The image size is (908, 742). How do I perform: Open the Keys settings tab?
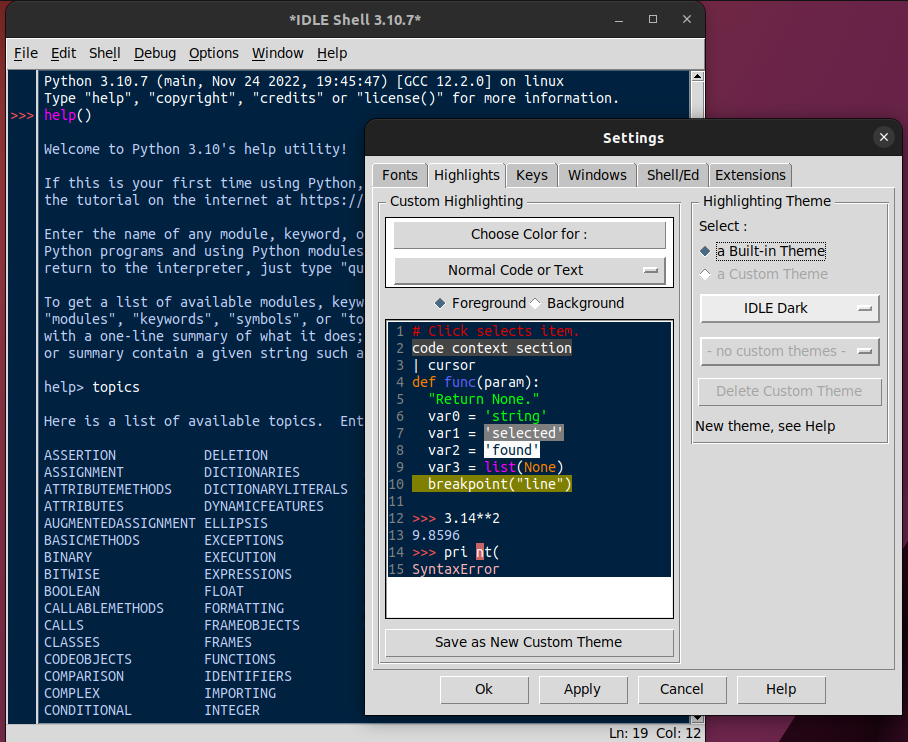point(531,174)
